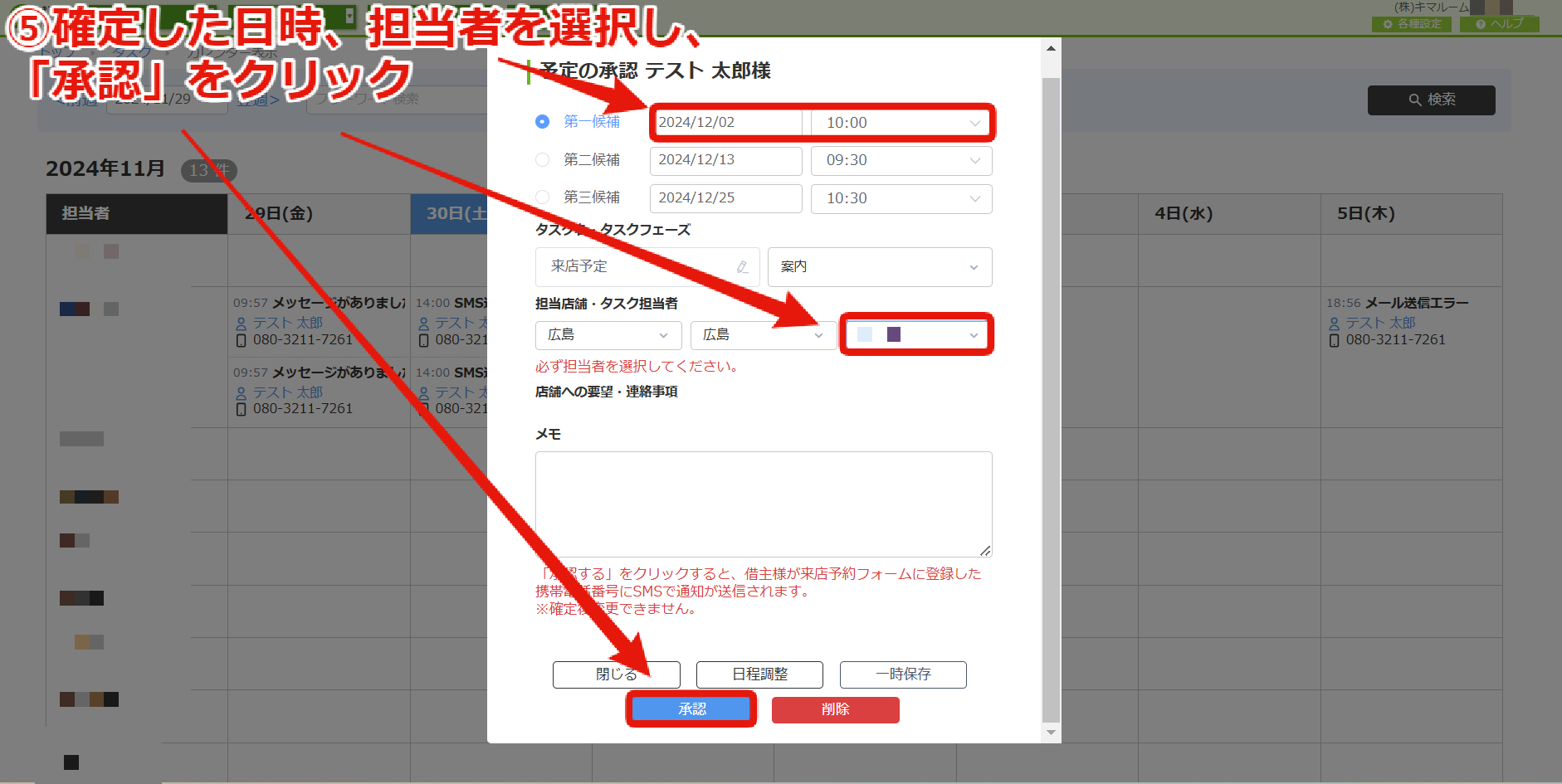
Task: Click the purple color swatch in the assignee field
Action: [894, 334]
